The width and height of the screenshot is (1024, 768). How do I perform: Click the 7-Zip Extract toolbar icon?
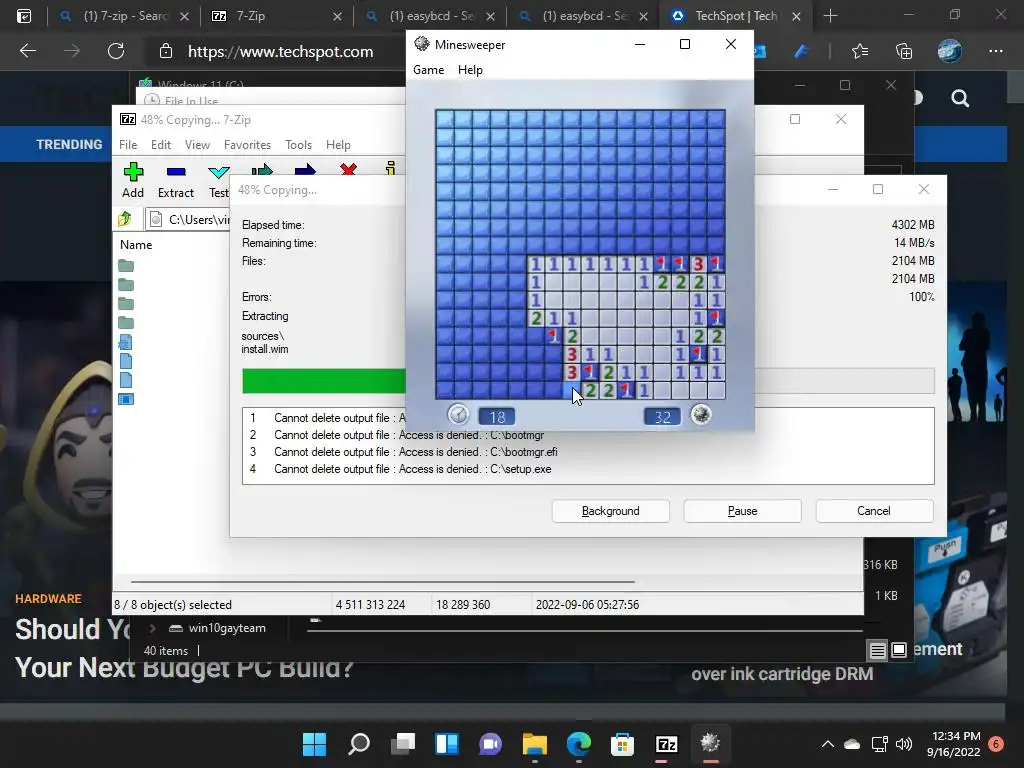tap(176, 172)
